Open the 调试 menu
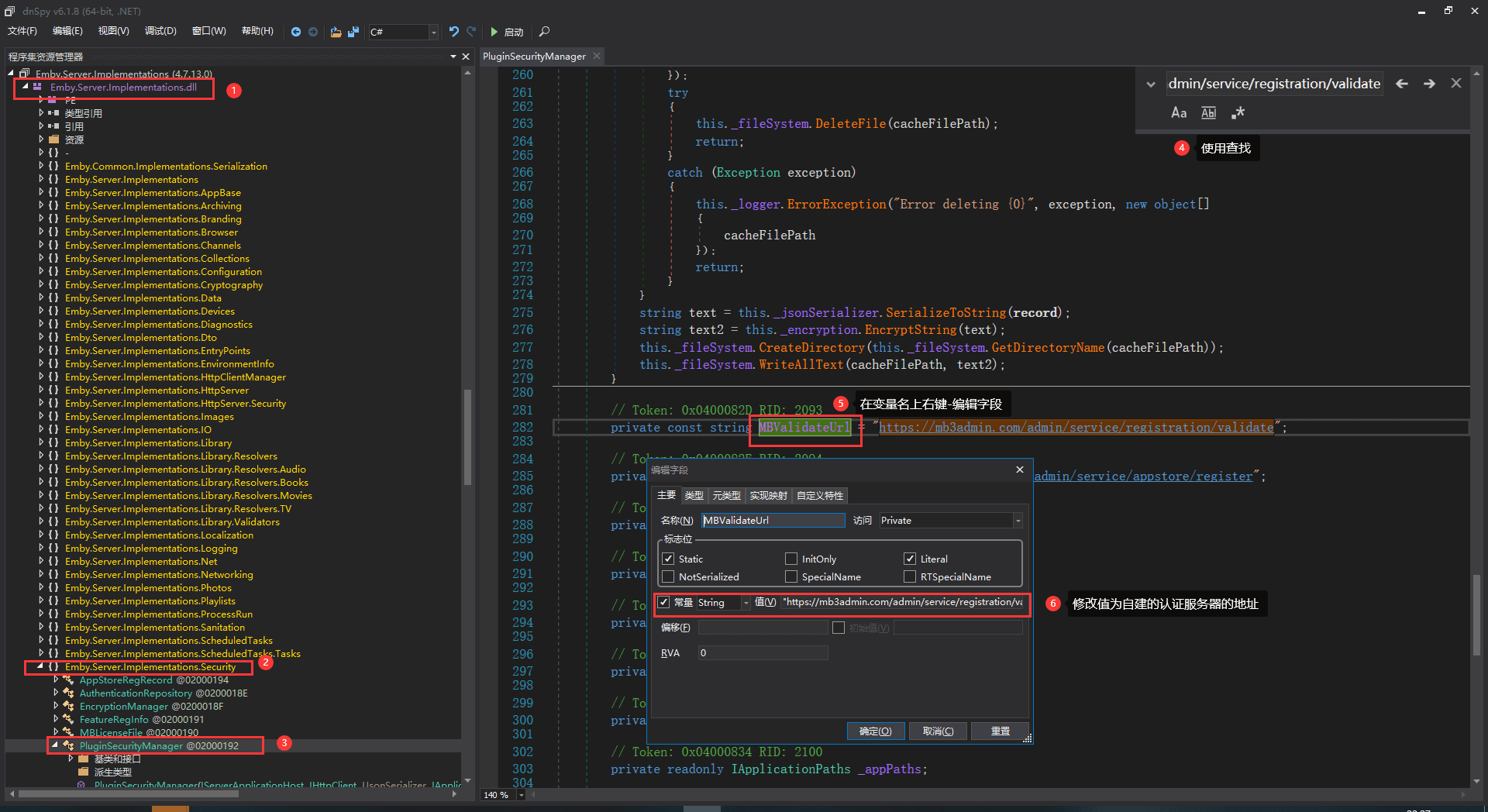This screenshot has height=812, width=1488. tap(160, 31)
